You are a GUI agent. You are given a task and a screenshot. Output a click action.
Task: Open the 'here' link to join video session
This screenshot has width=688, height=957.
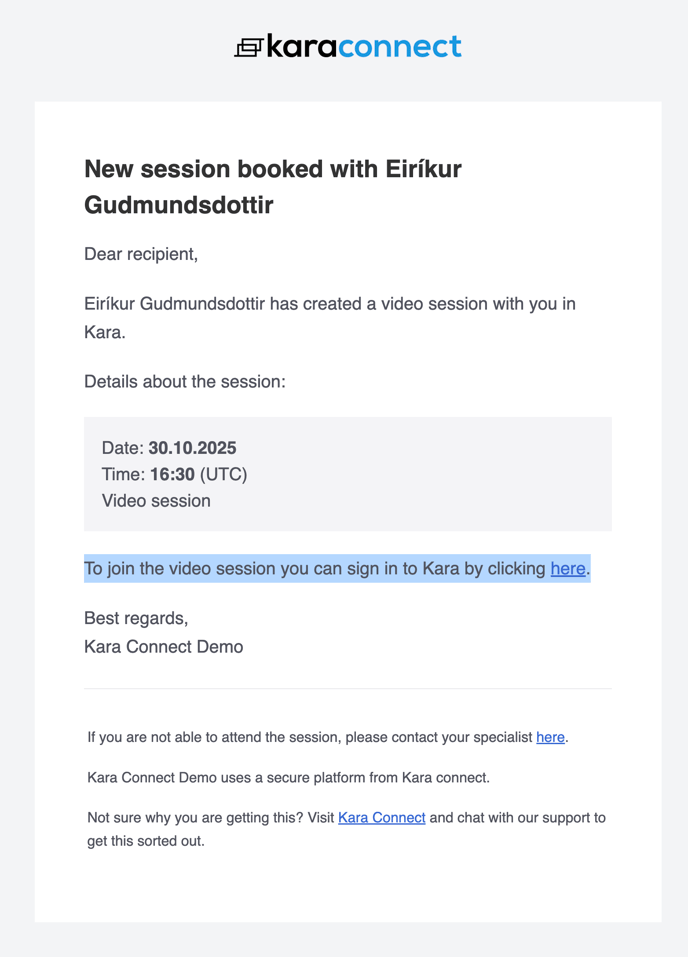point(568,569)
